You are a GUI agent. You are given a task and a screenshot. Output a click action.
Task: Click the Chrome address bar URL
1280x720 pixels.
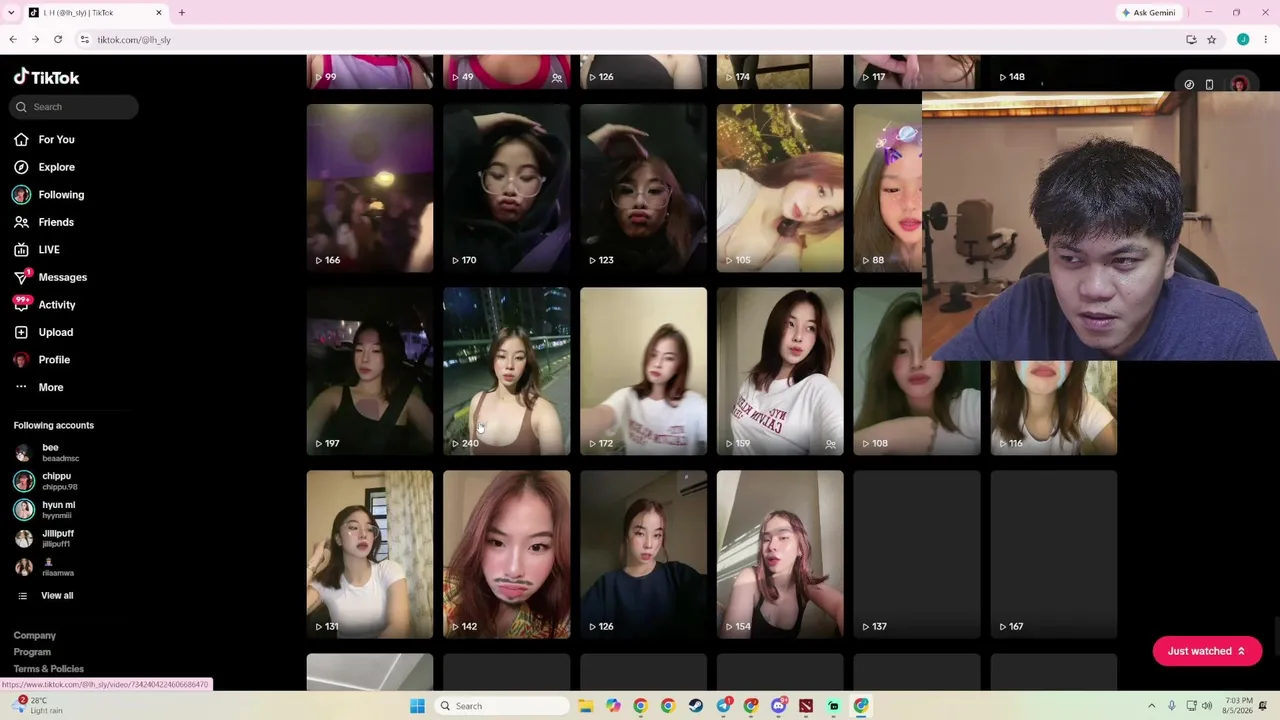point(134,40)
